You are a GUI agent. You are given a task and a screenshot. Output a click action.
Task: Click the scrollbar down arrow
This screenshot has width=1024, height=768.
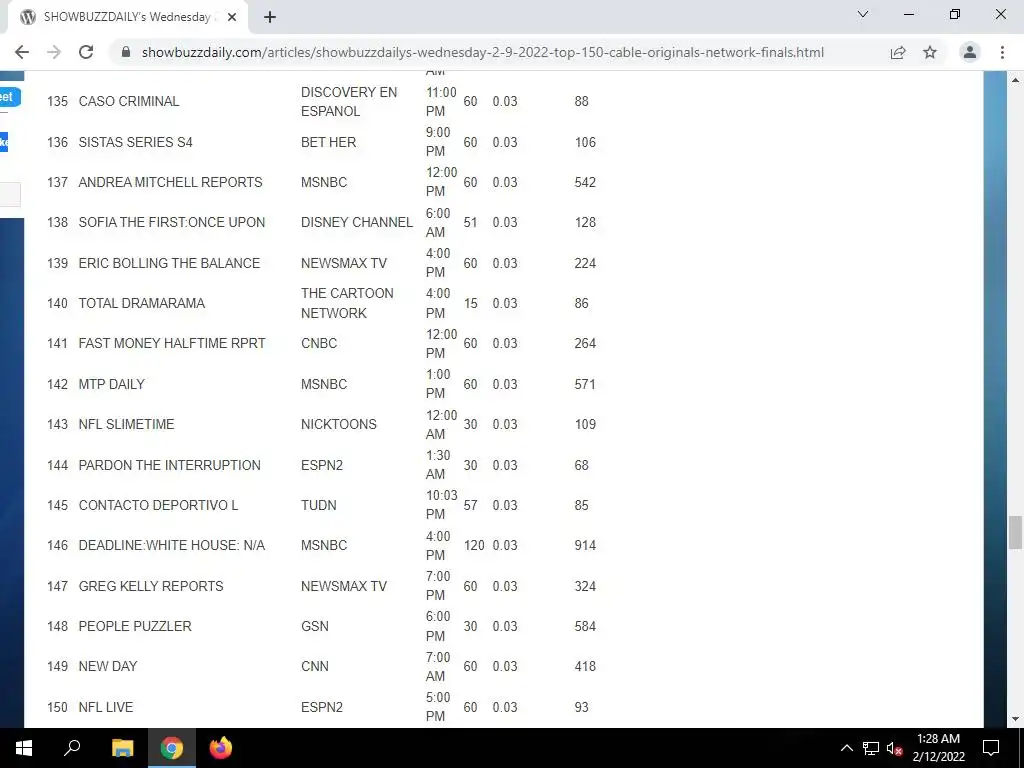1015,719
